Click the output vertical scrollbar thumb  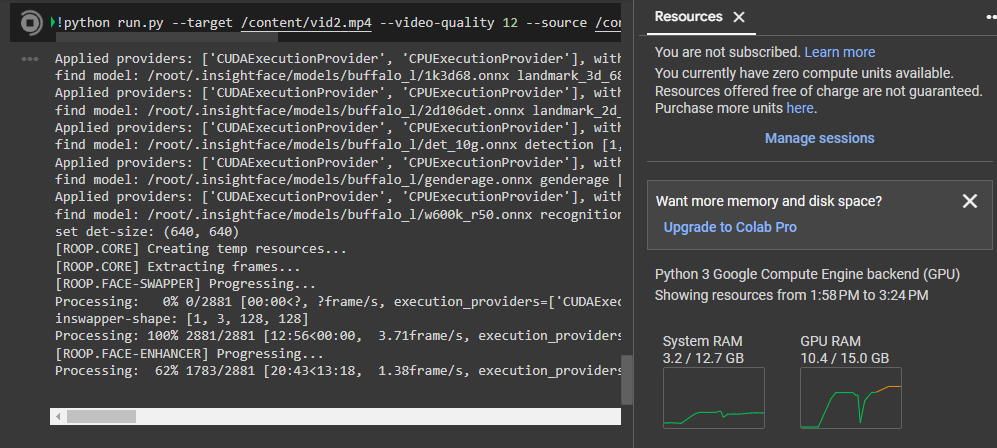tap(627, 380)
